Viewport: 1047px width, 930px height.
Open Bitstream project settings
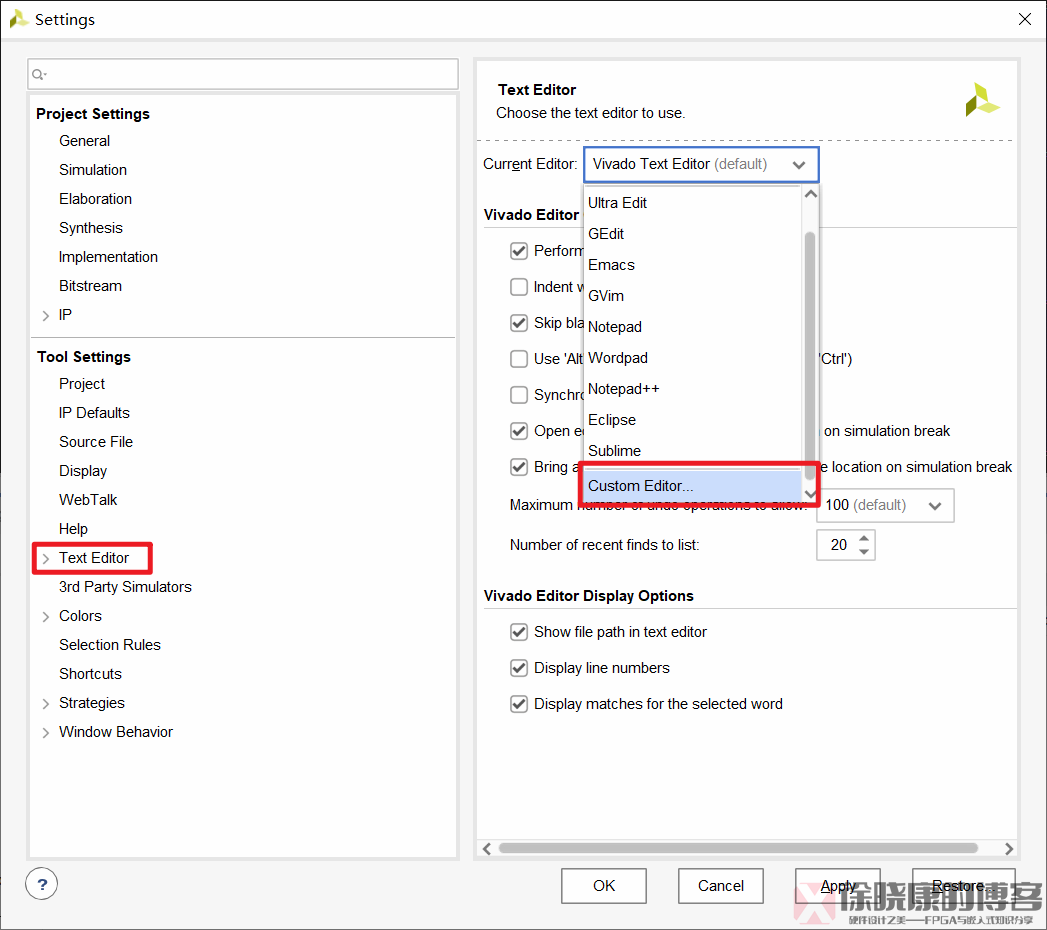90,286
